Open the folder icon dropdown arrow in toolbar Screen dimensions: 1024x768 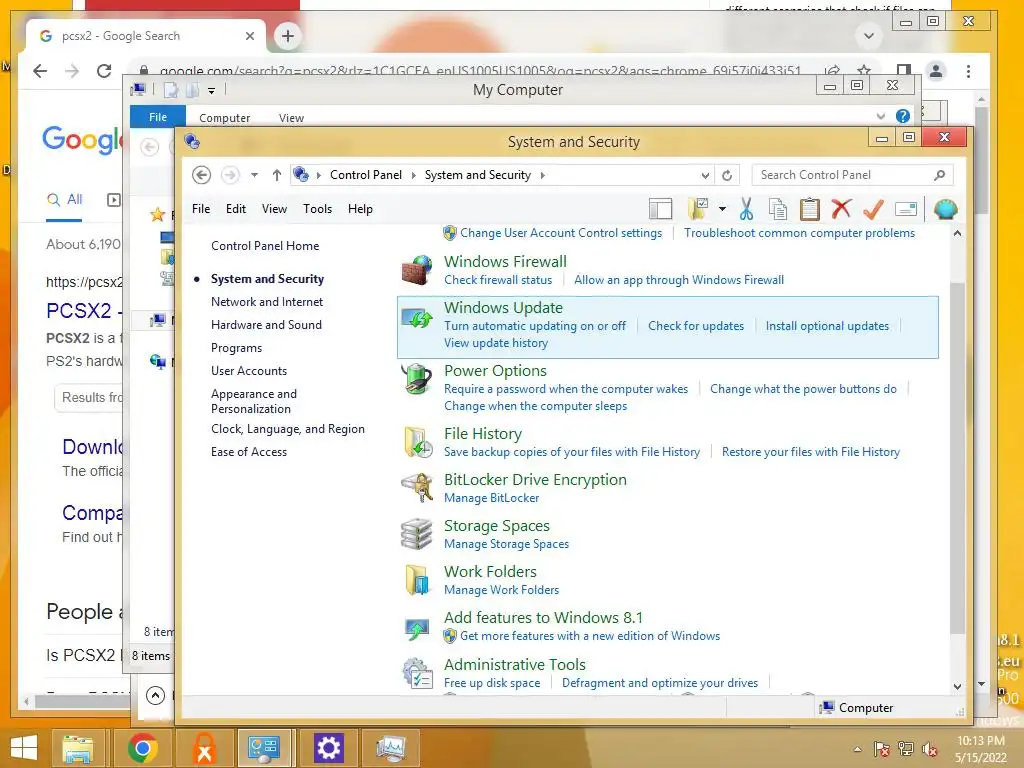[x=722, y=209]
